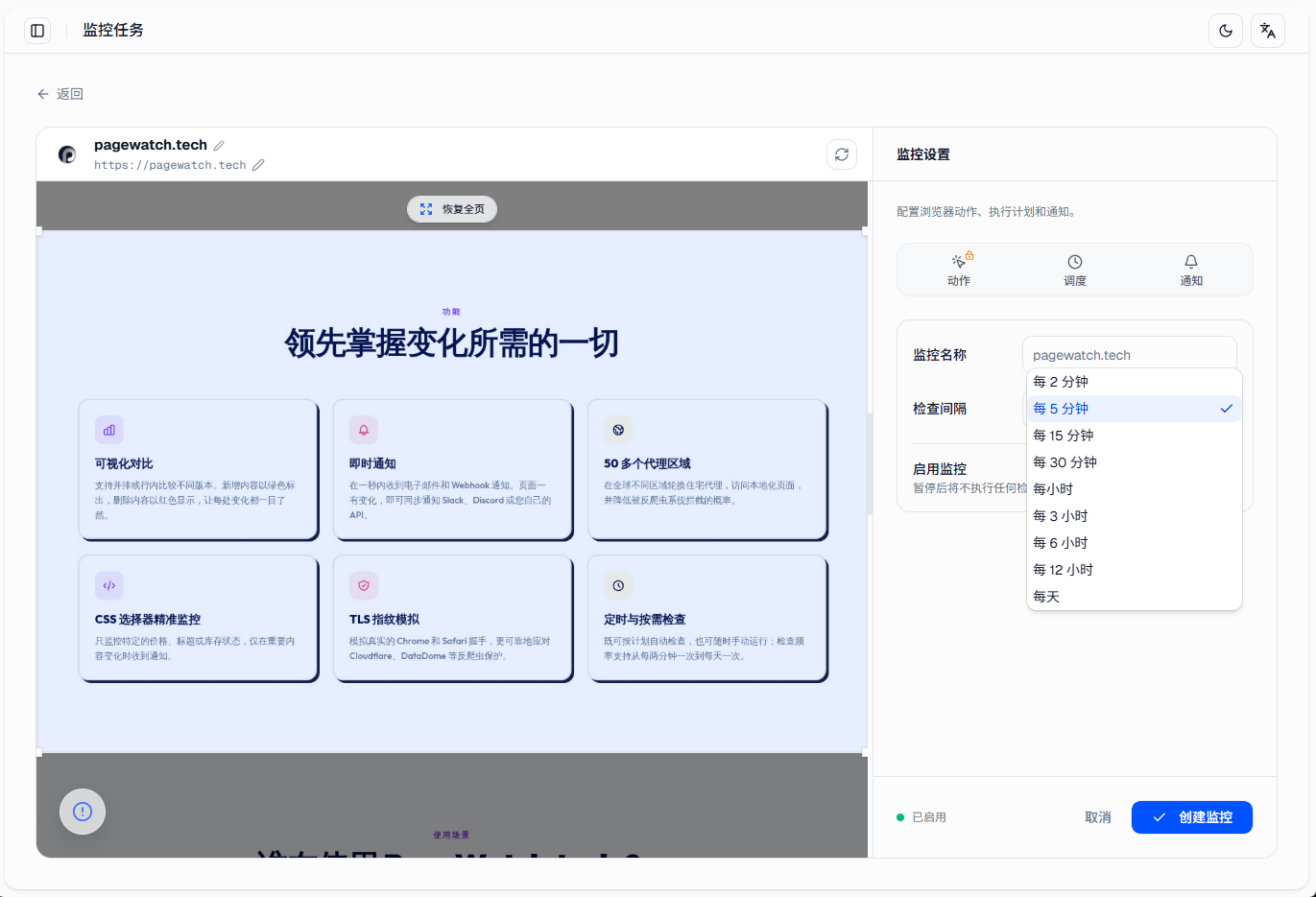This screenshot has height=897, width=1316.
Task: Click the 定时与按需检查 clock icon
Action: pos(618,585)
